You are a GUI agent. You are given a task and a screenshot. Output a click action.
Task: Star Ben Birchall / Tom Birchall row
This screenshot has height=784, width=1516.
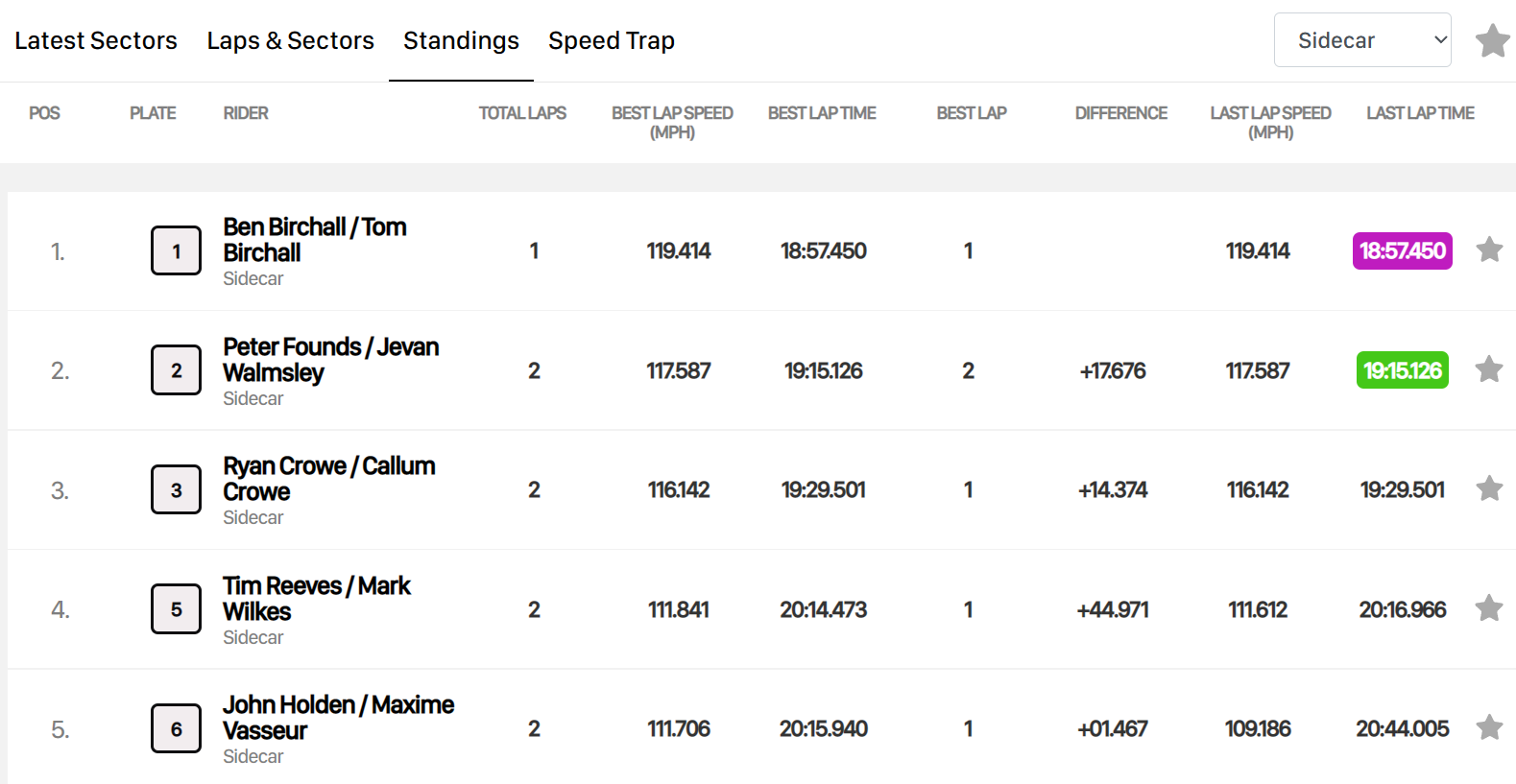(x=1489, y=249)
